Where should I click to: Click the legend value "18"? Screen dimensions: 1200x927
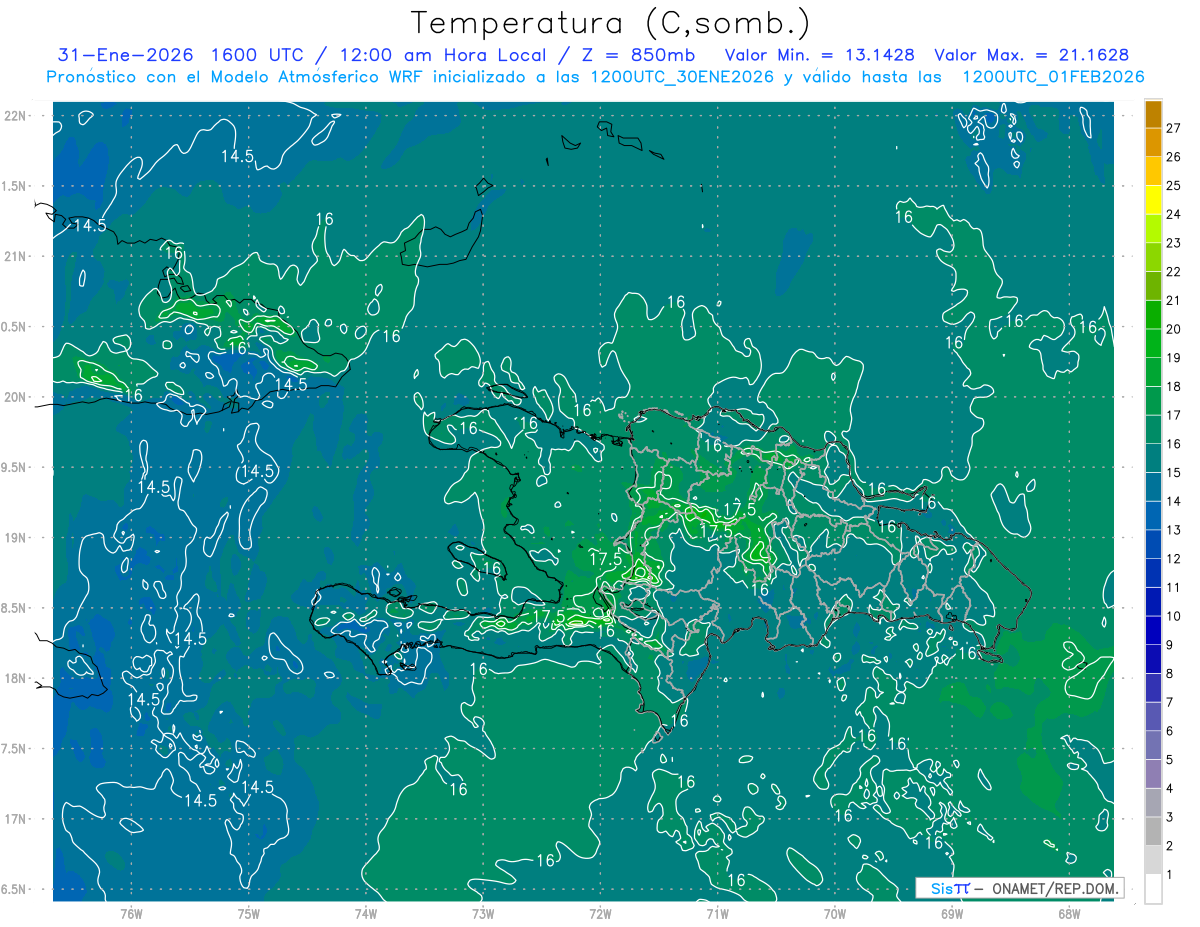(1174, 386)
